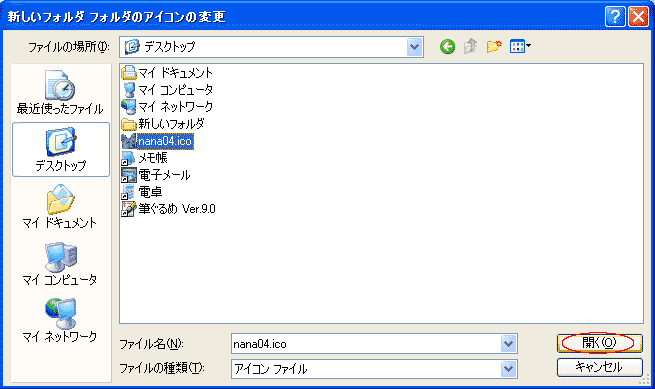
Task: Select マイ コンピュータ icon in file list
Action: click(x=129, y=90)
